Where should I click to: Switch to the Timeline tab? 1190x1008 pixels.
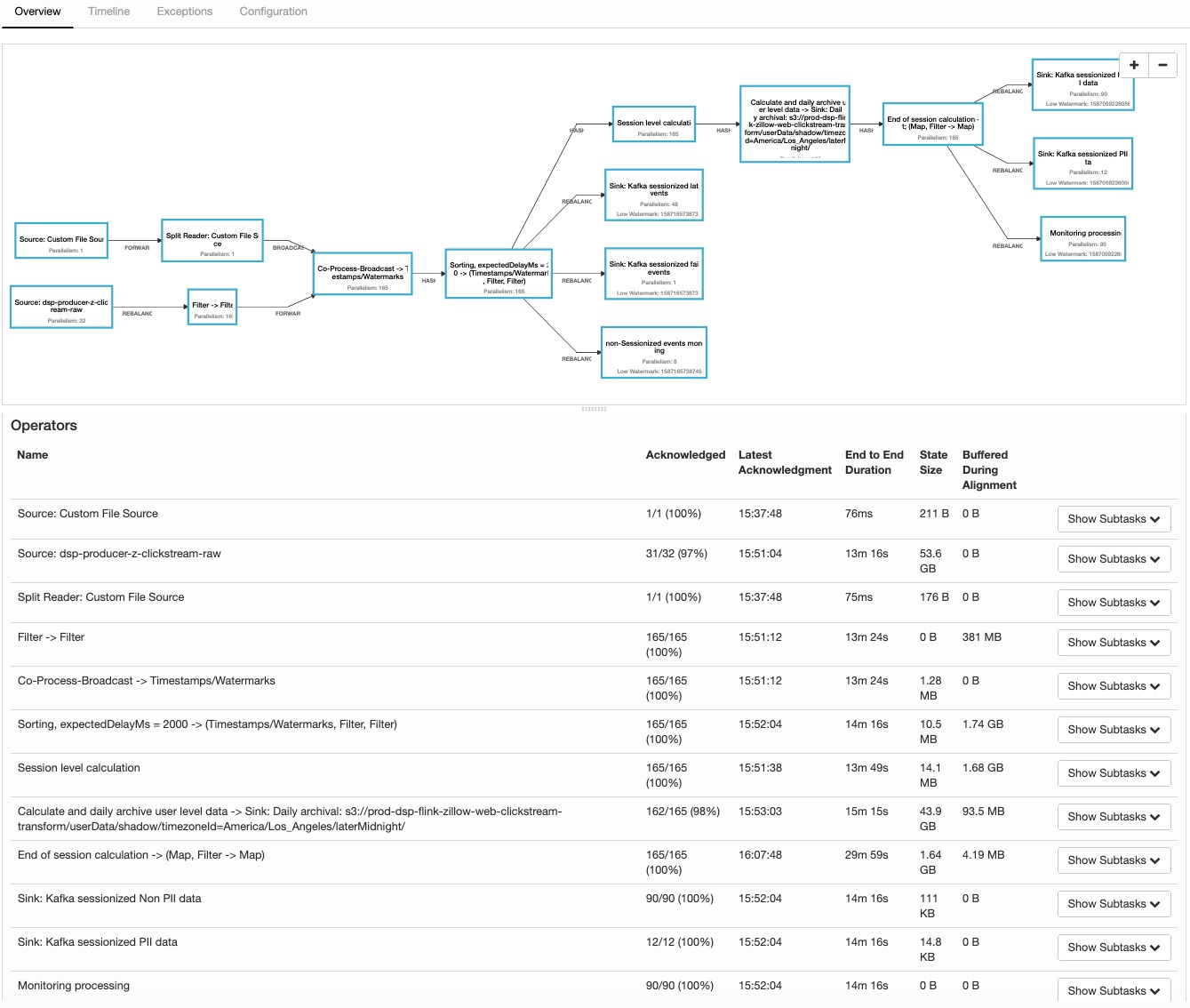point(108,12)
